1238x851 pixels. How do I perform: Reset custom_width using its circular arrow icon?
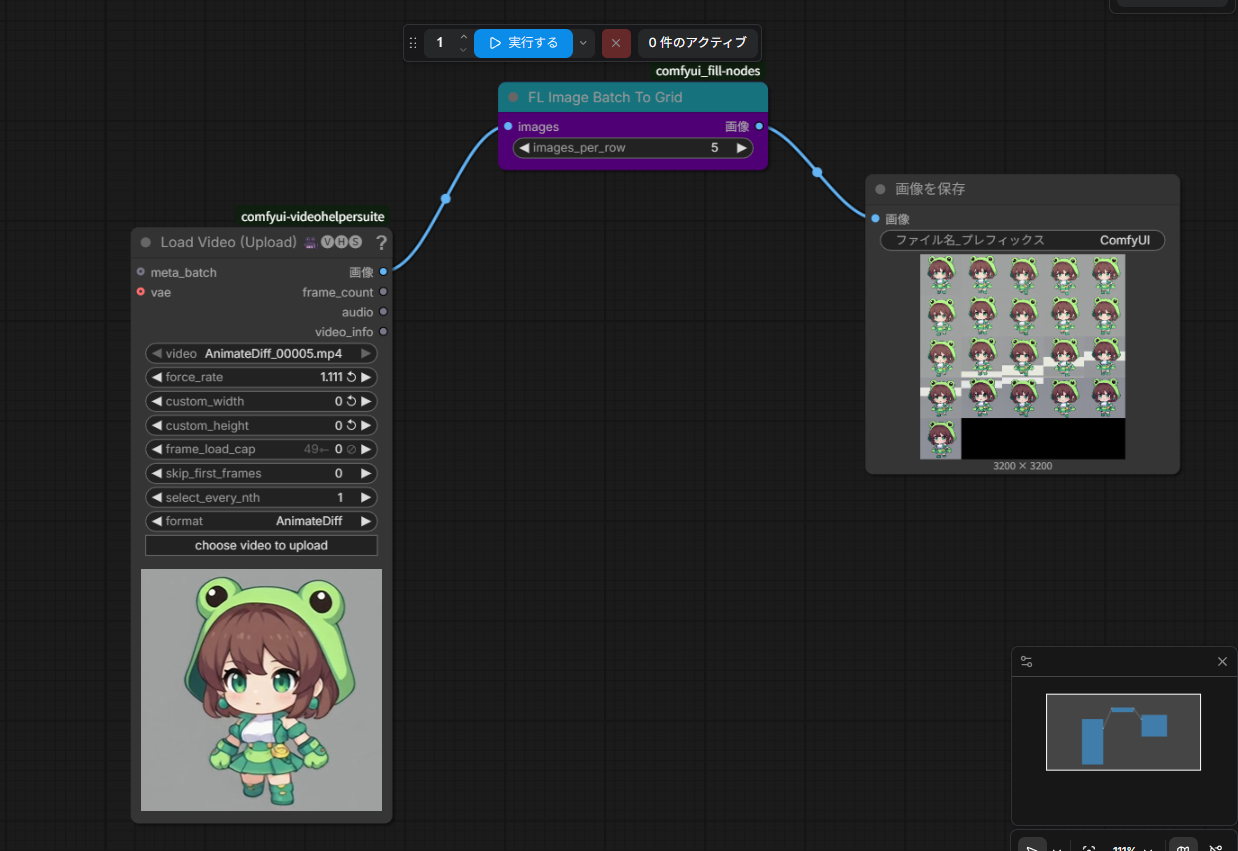[x=351, y=401]
